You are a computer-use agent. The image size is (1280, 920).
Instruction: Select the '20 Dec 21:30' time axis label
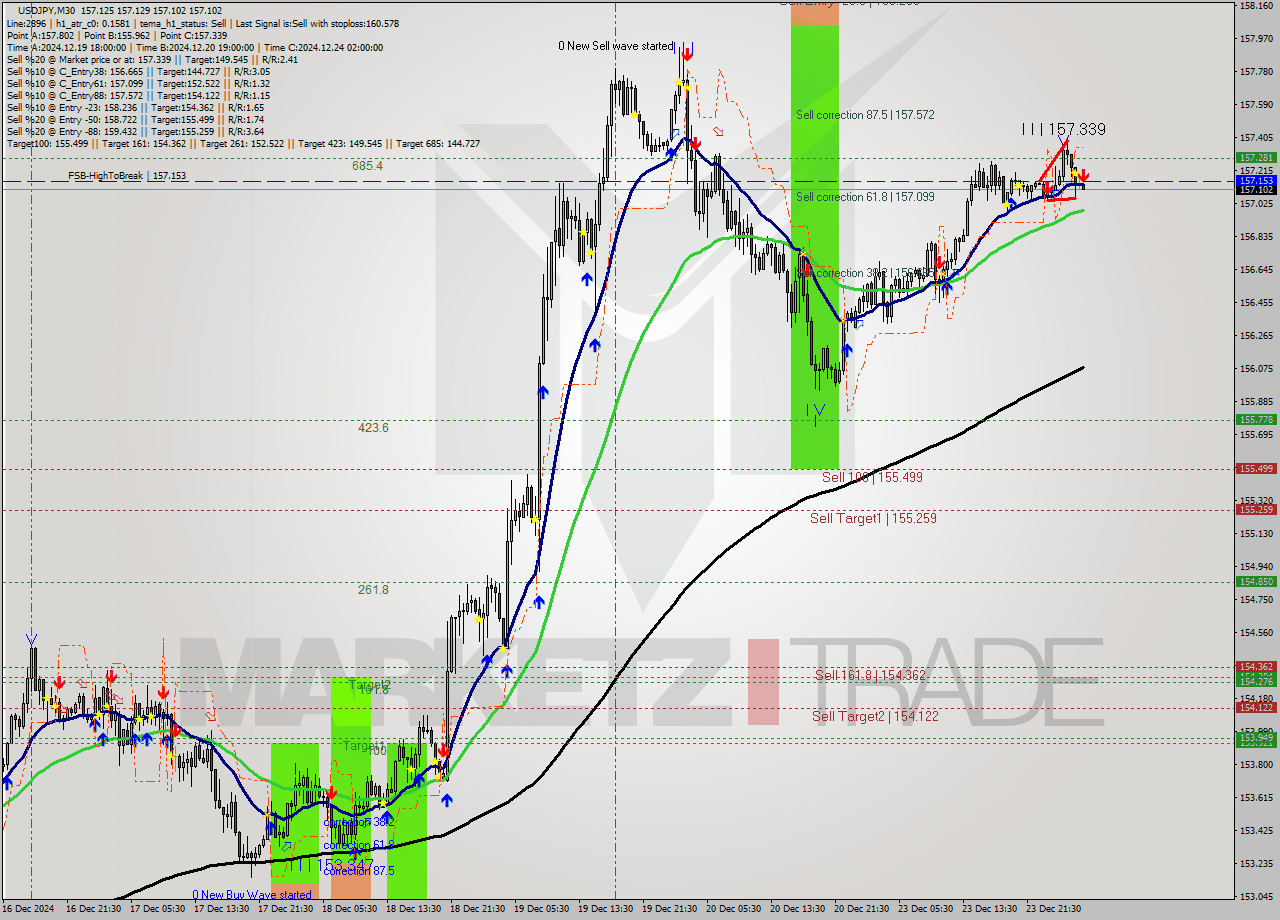click(x=864, y=910)
